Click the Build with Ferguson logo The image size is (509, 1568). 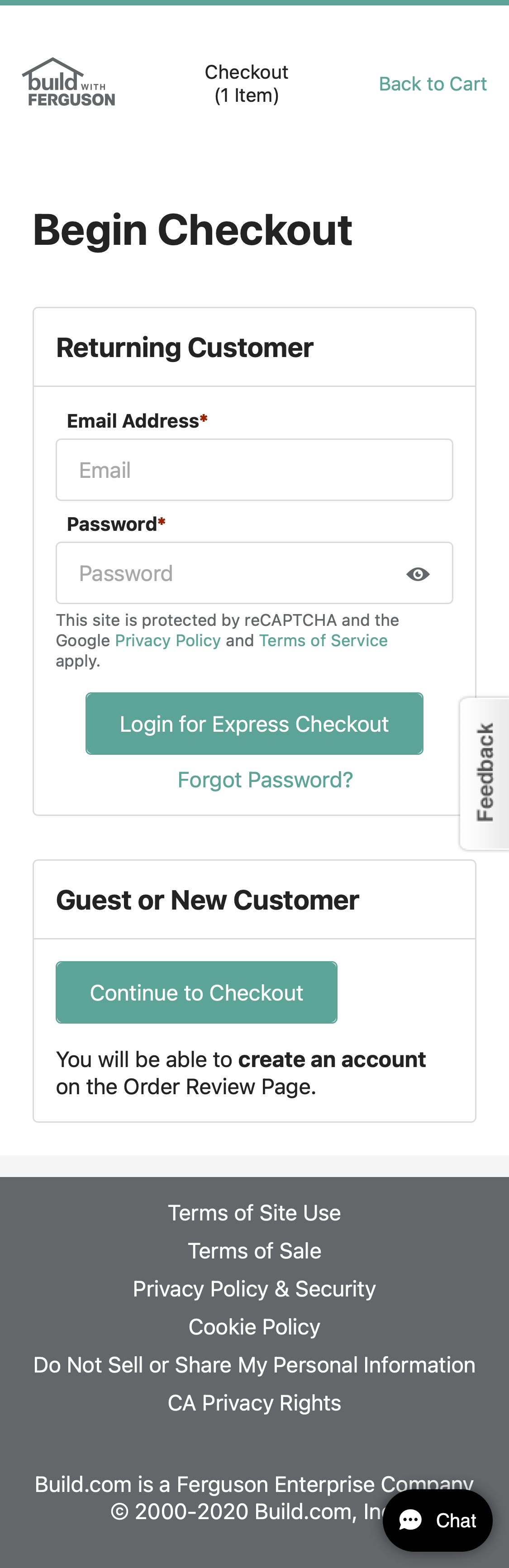68,82
